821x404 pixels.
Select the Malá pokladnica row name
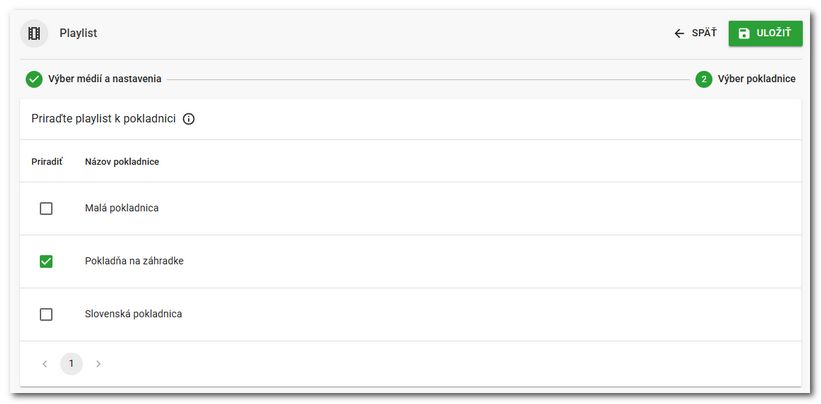pos(122,209)
